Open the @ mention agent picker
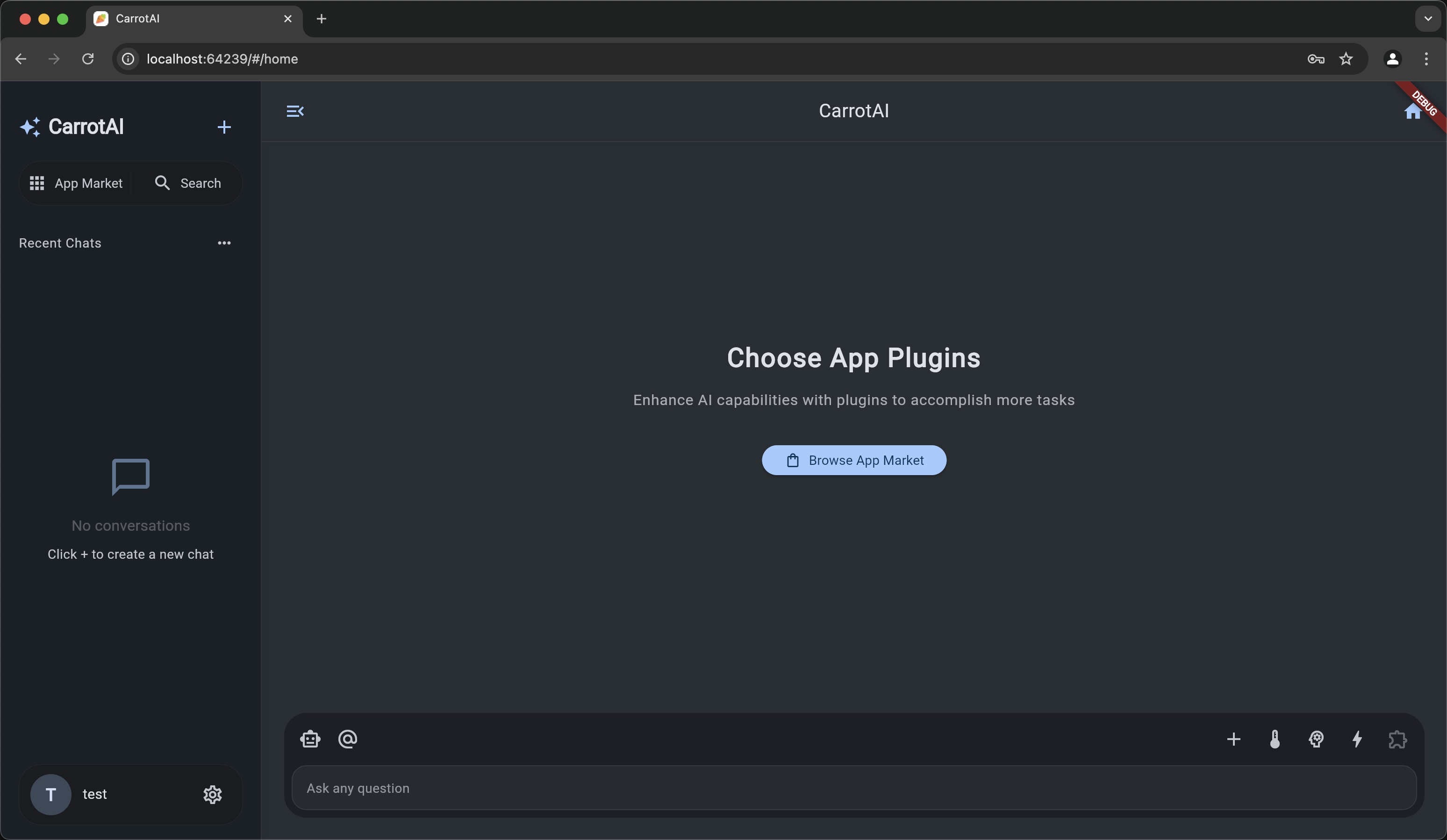Viewport: 1447px width, 840px height. pos(347,739)
